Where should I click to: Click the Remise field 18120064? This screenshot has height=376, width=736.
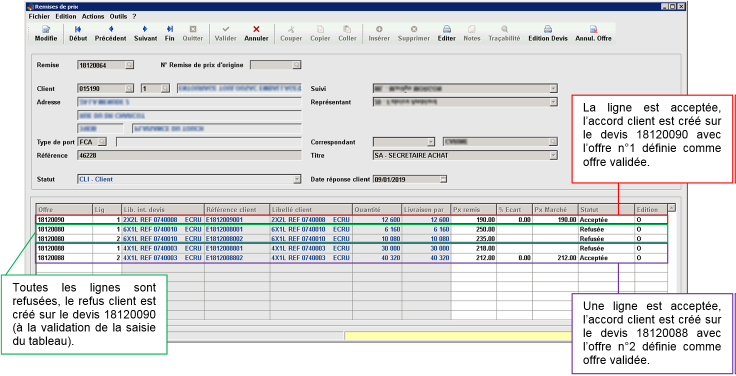(x=102, y=65)
